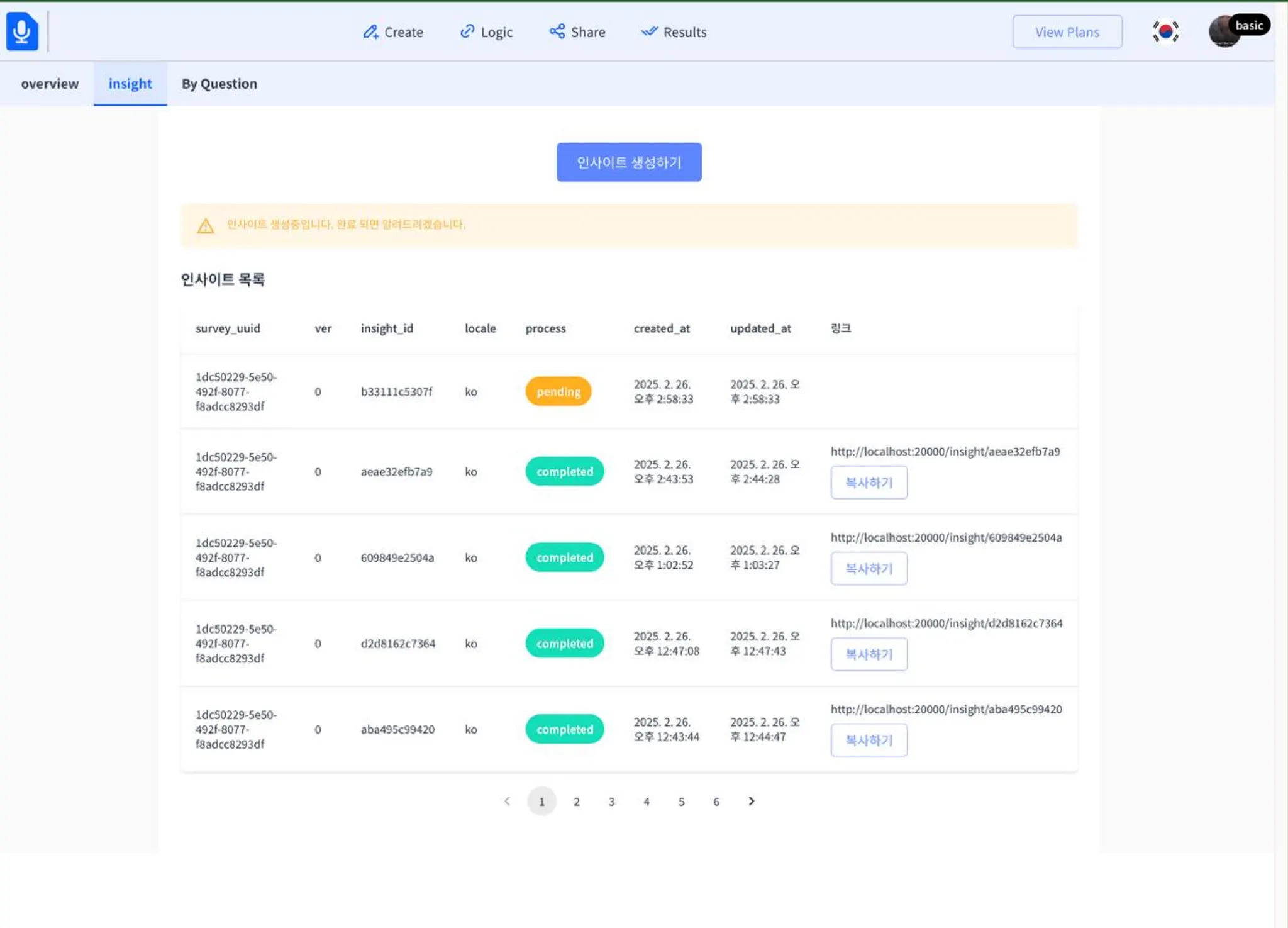Go to the Results section

[674, 32]
